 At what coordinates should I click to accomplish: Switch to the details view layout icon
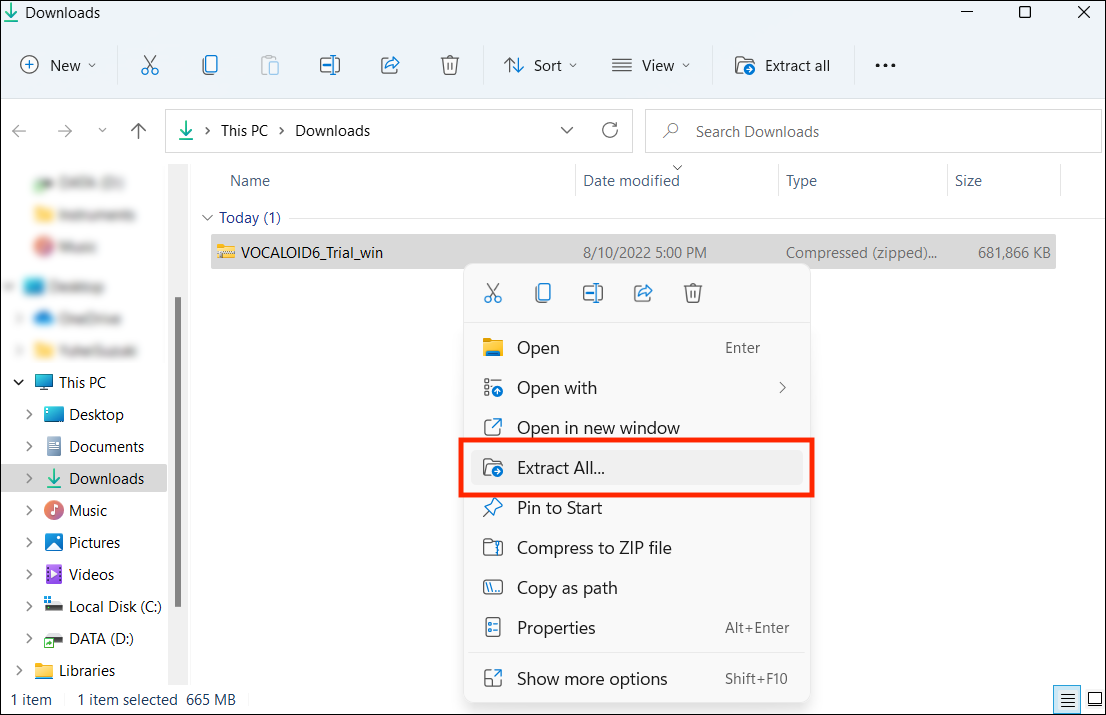pyautogui.click(x=1068, y=699)
